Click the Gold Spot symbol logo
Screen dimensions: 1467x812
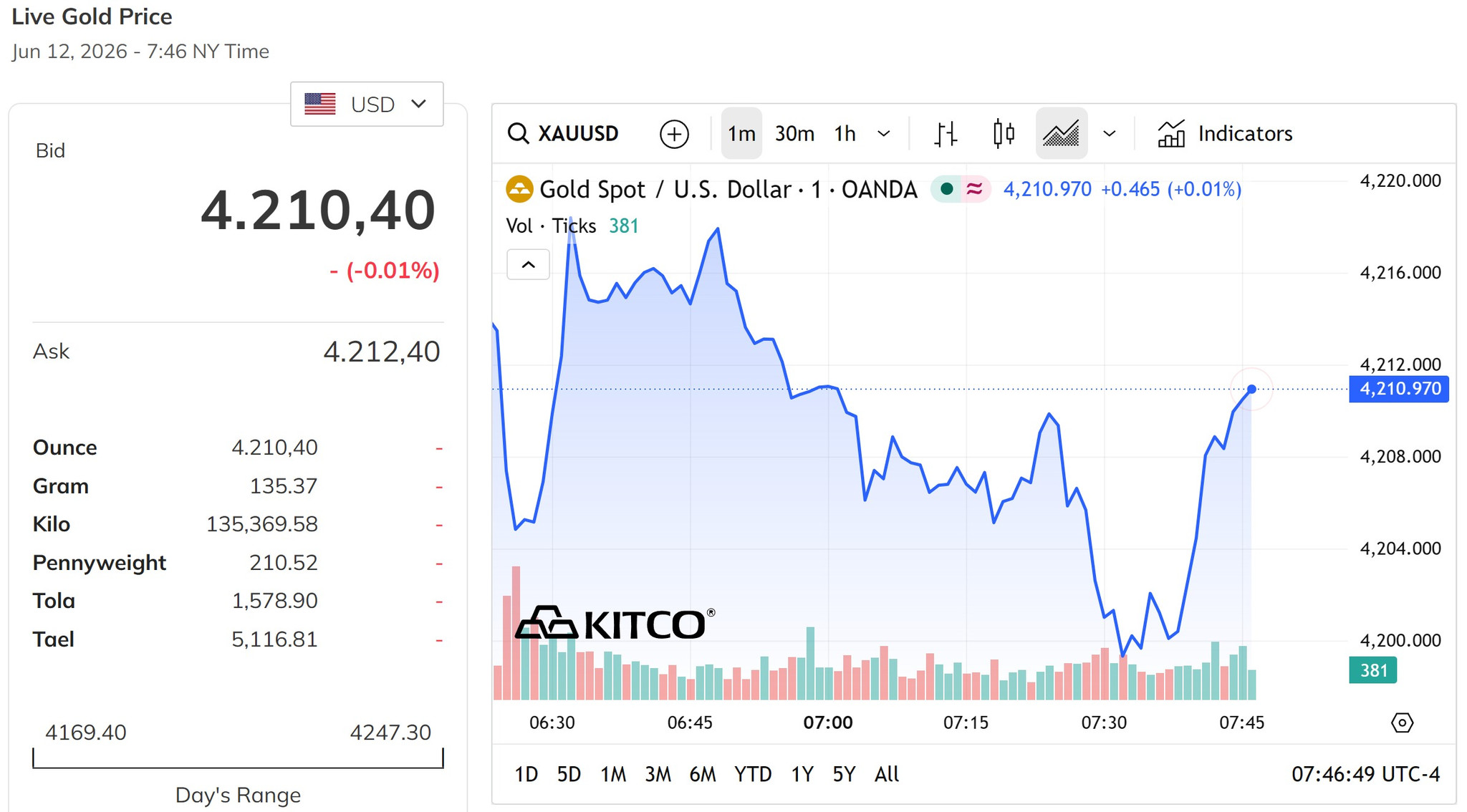point(519,189)
